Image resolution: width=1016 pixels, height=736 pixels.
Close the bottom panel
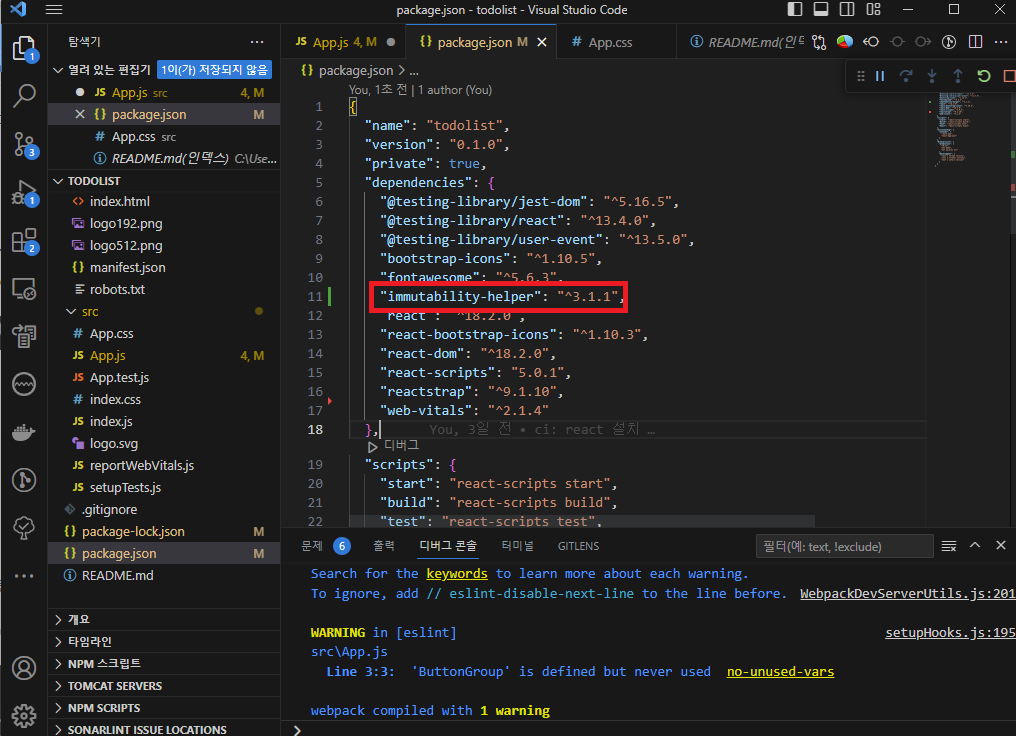1000,546
